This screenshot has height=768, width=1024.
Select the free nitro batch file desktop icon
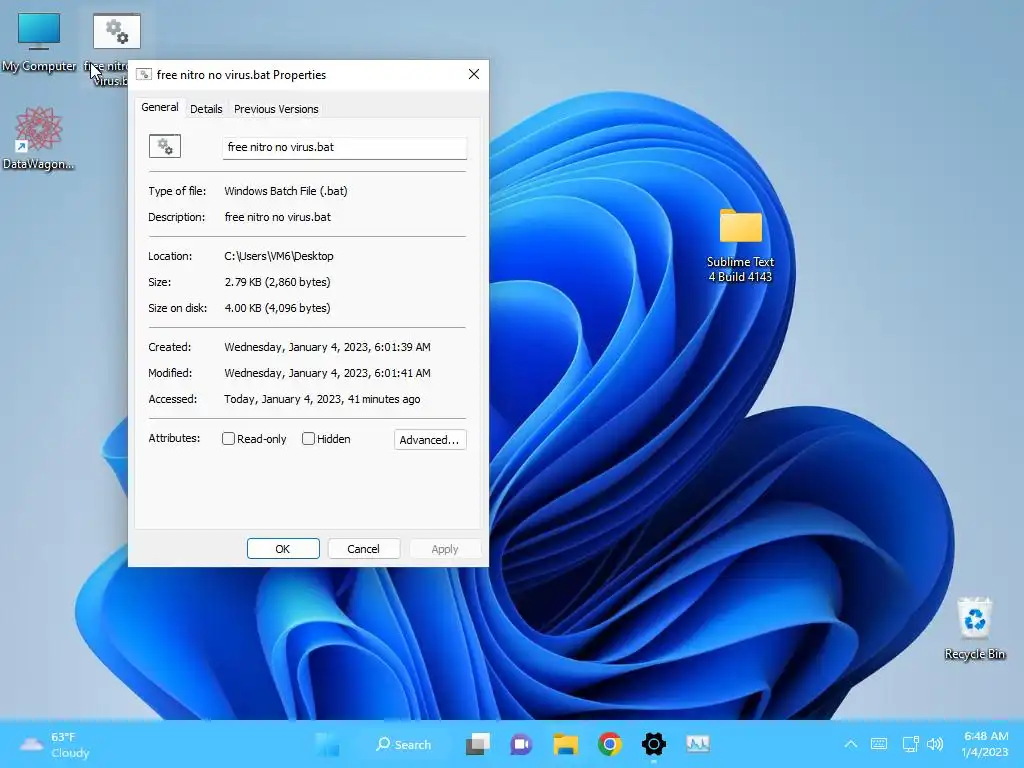[116, 32]
